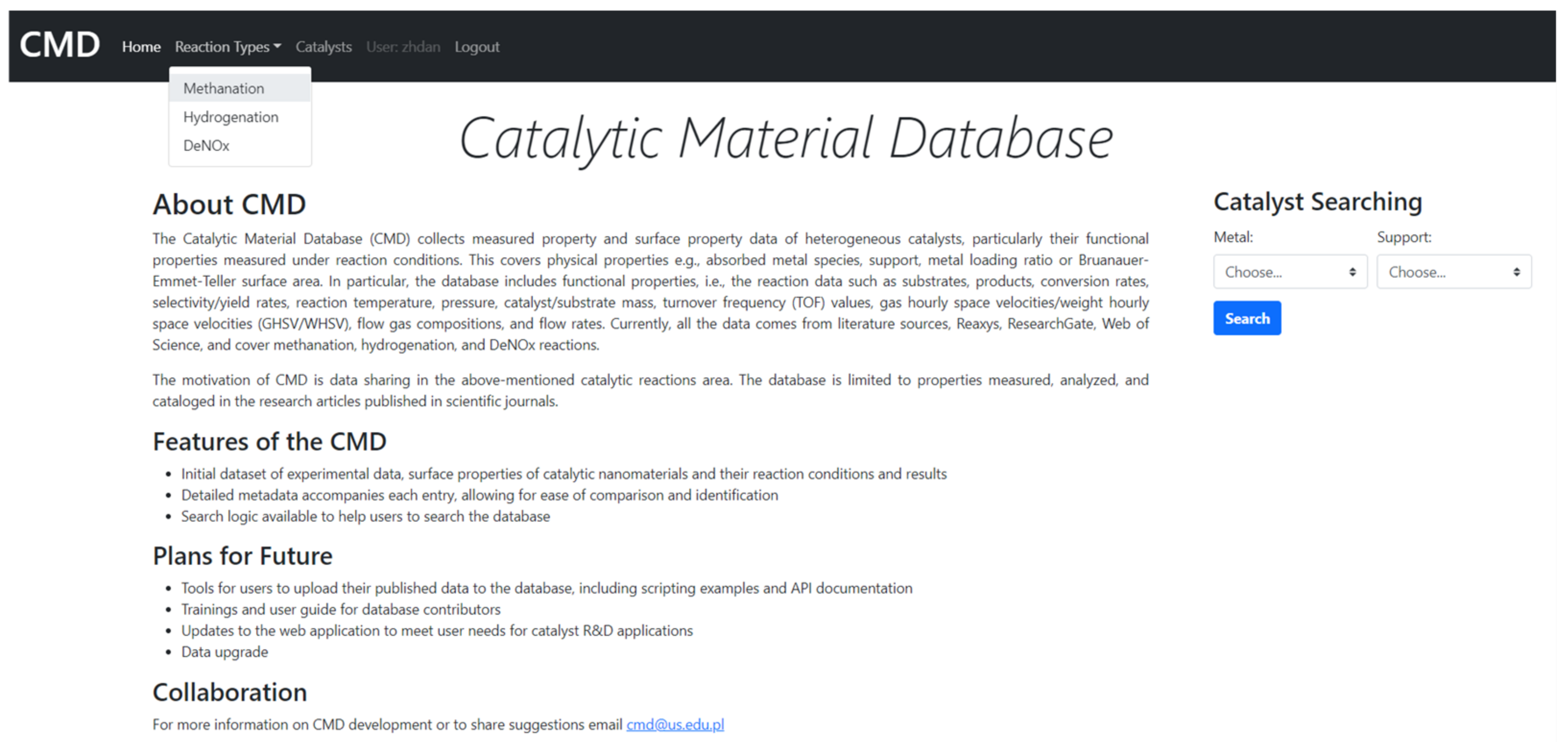Image resolution: width=1568 pixels, height=742 pixels.
Task: Click the CMD brand logo
Action: (x=60, y=45)
